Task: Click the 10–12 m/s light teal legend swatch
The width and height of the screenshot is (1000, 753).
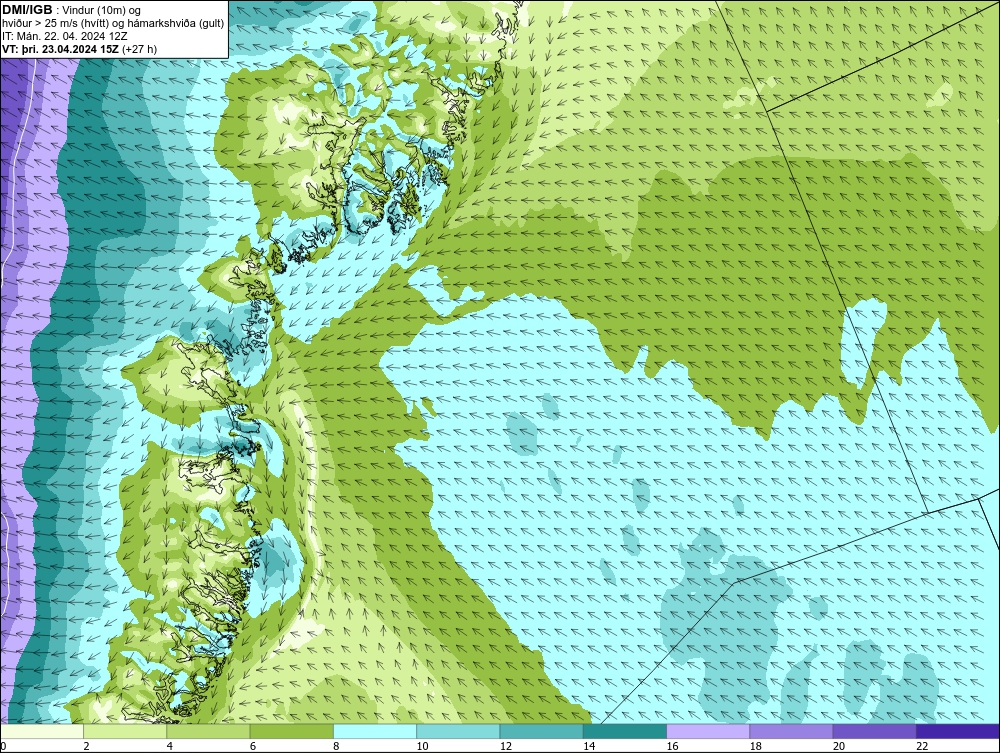Action: pyautogui.click(x=458, y=732)
